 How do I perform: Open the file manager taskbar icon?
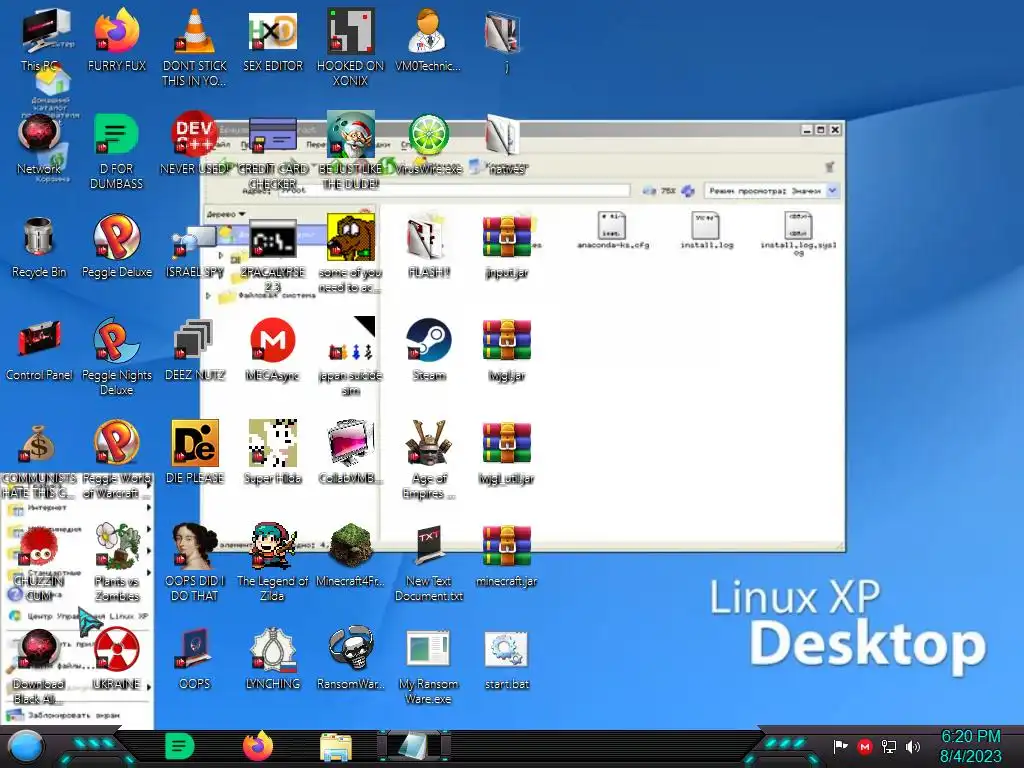(x=336, y=747)
